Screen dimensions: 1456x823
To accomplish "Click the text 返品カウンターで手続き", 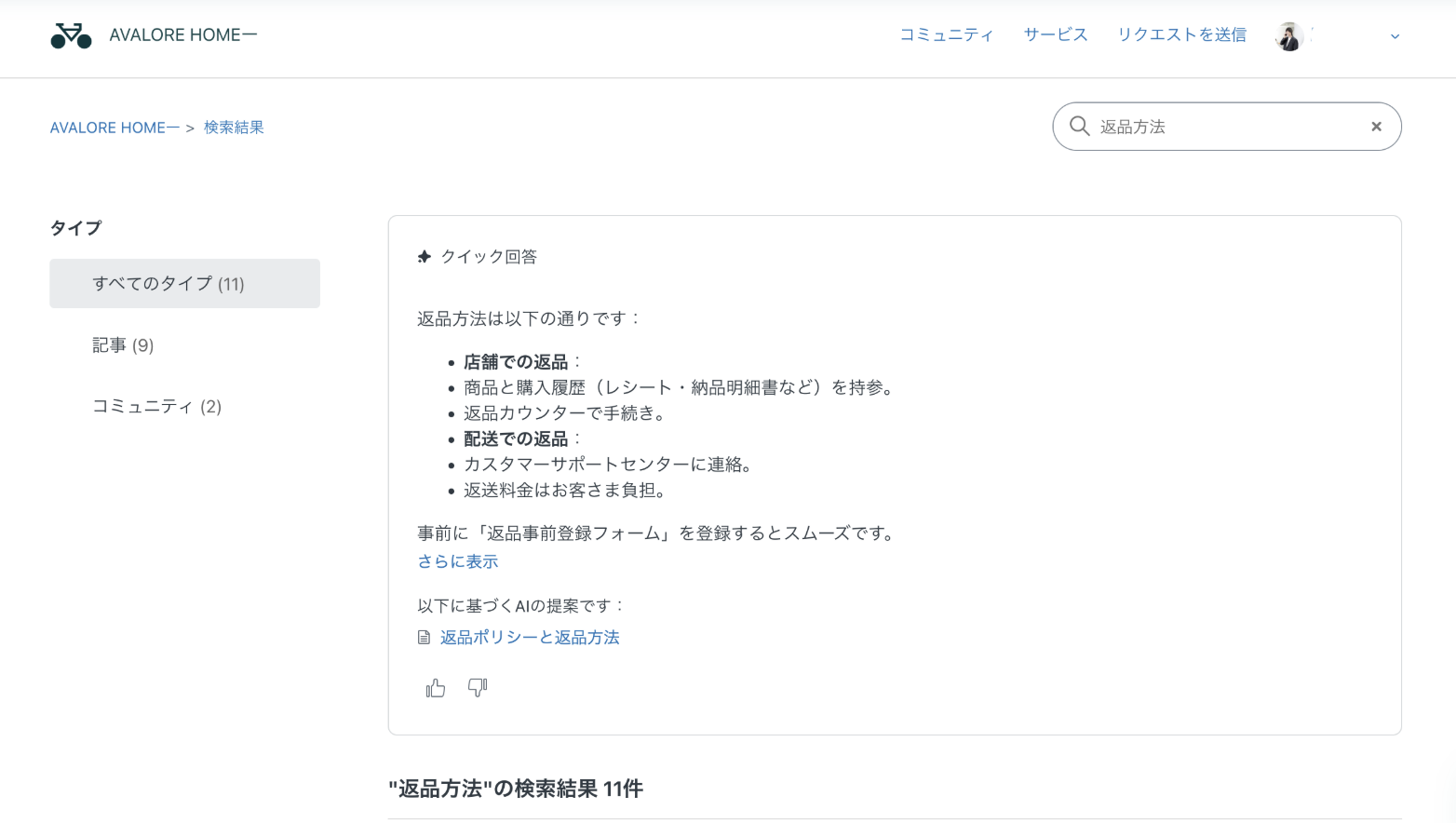I will (x=566, y=413).
